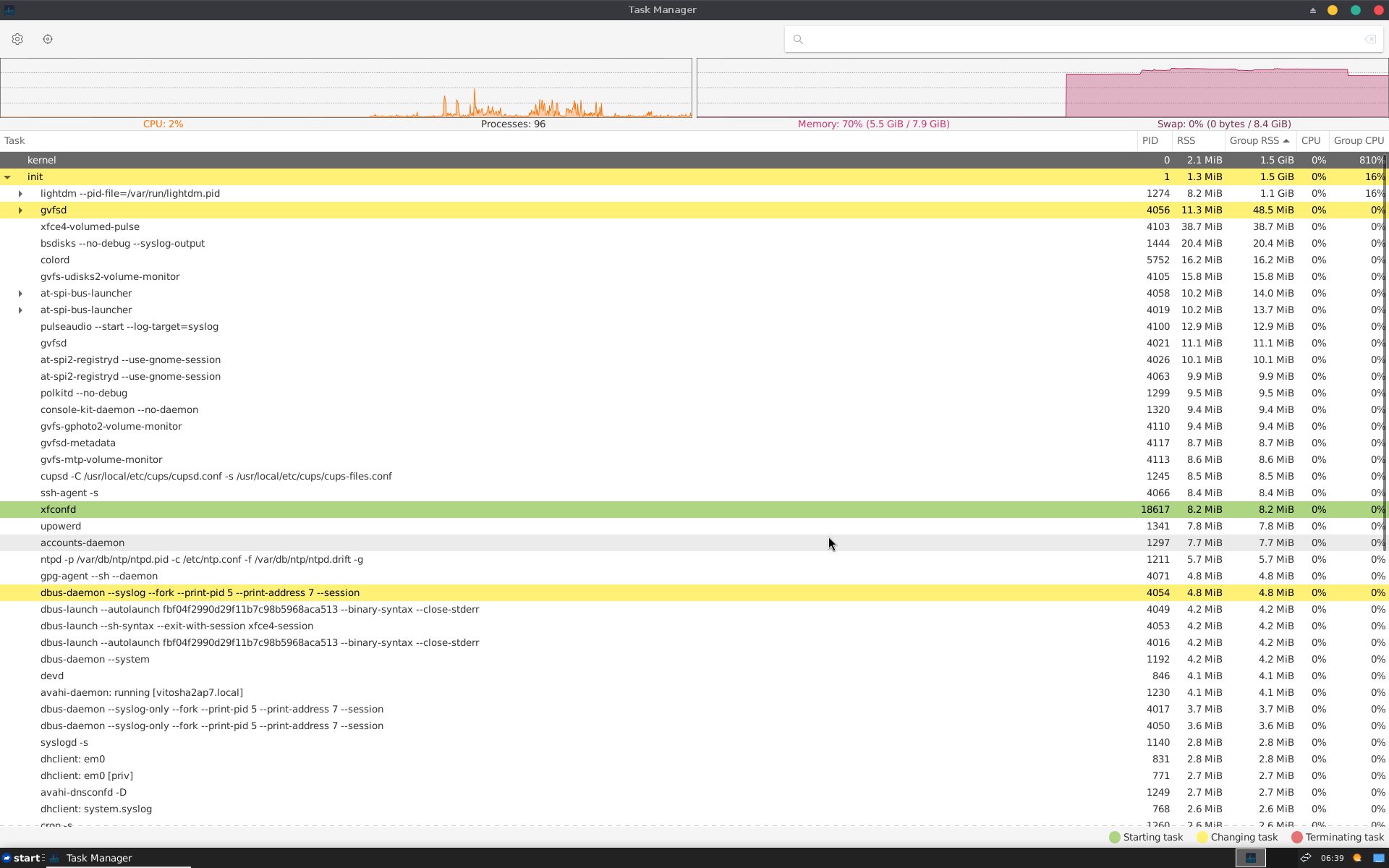Image resolution: width=1389 pixels, height=868 pixels.
Task: Click the identify window crosshair icon
Action: 48,39
